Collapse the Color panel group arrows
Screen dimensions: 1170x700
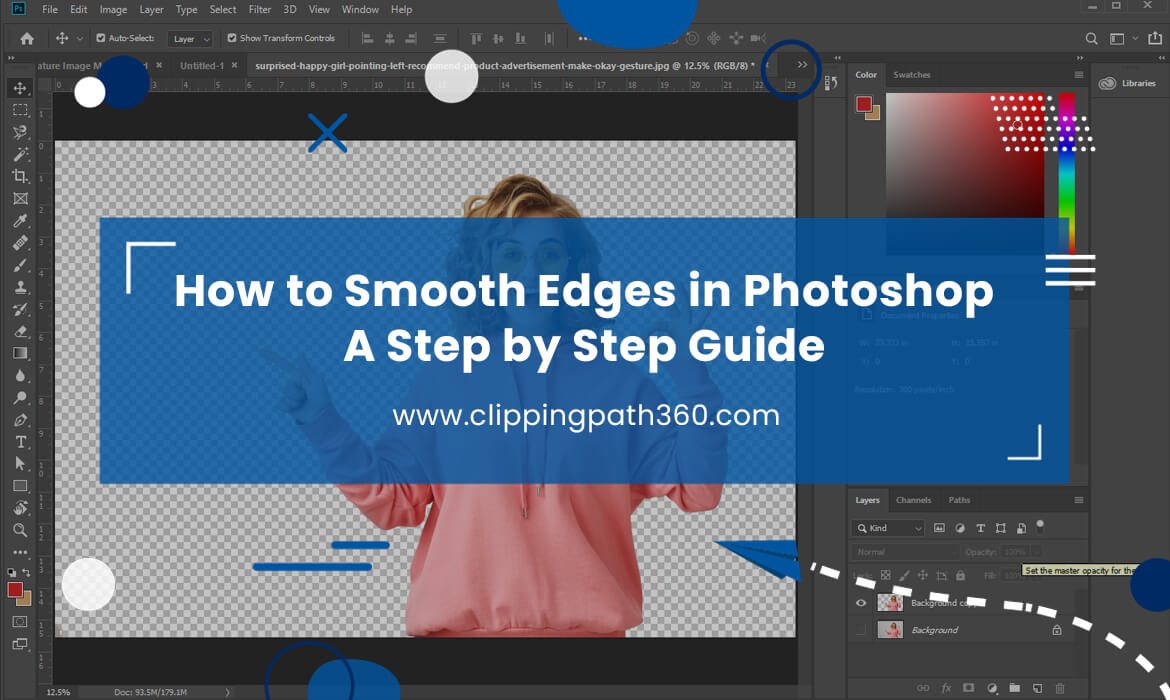click(x=1080, y=57)
